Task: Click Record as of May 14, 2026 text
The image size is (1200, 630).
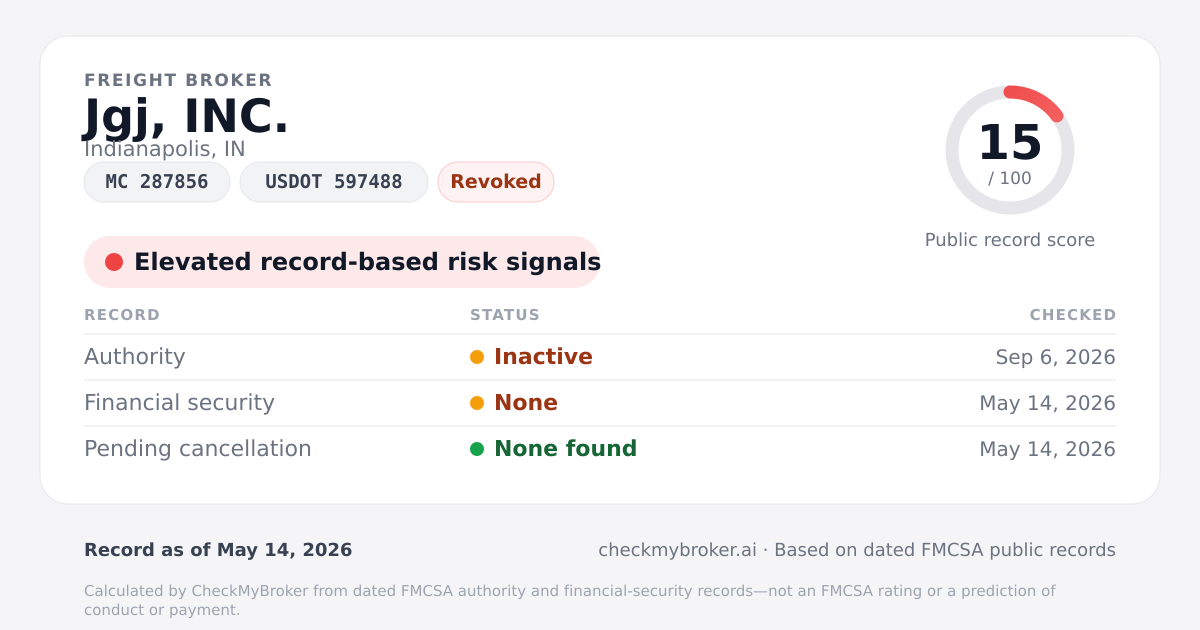Action: pyautogui.click(x=218, y=550)
